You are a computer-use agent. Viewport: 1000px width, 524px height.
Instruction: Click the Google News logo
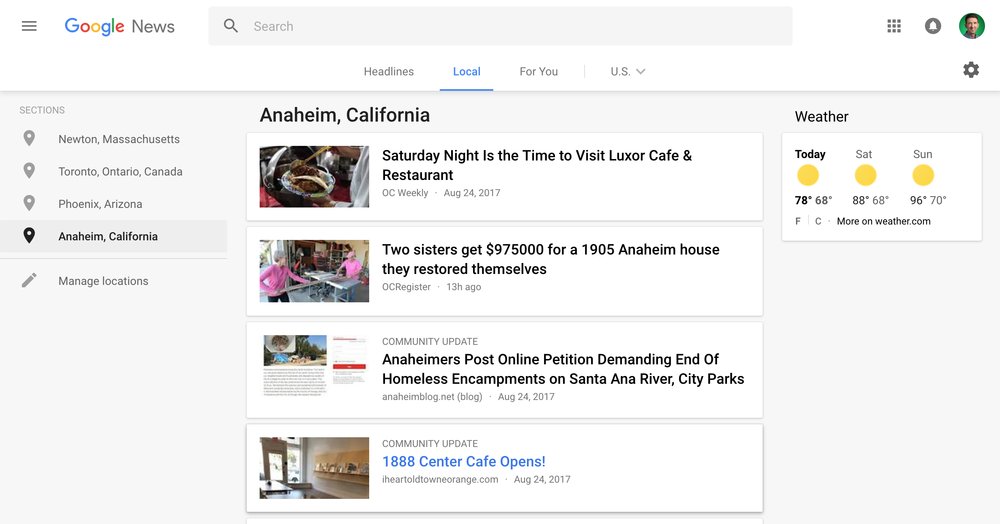(x=119, y=26)
